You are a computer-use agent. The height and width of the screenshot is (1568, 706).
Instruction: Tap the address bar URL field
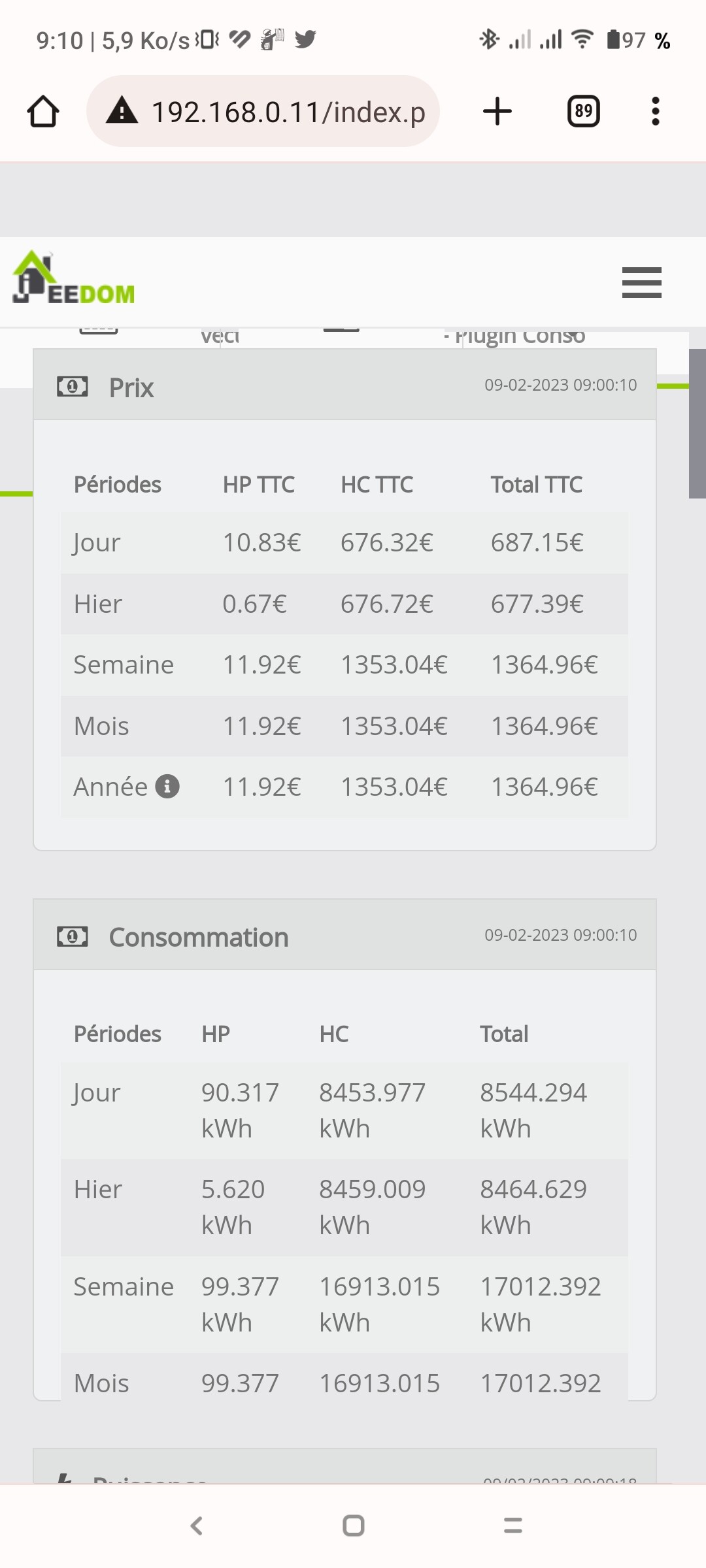point(288,112)
